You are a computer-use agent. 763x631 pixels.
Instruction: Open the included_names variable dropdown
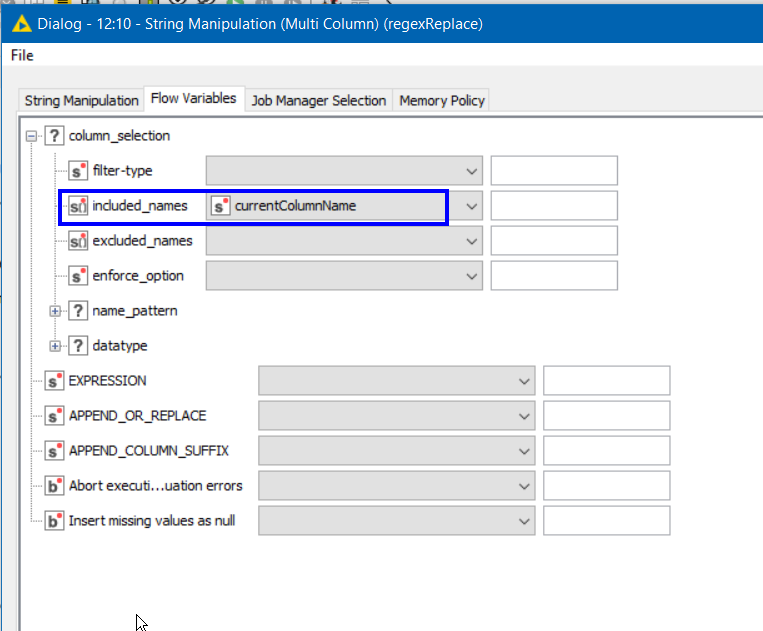pyautogui.click(x=472, y=206)
